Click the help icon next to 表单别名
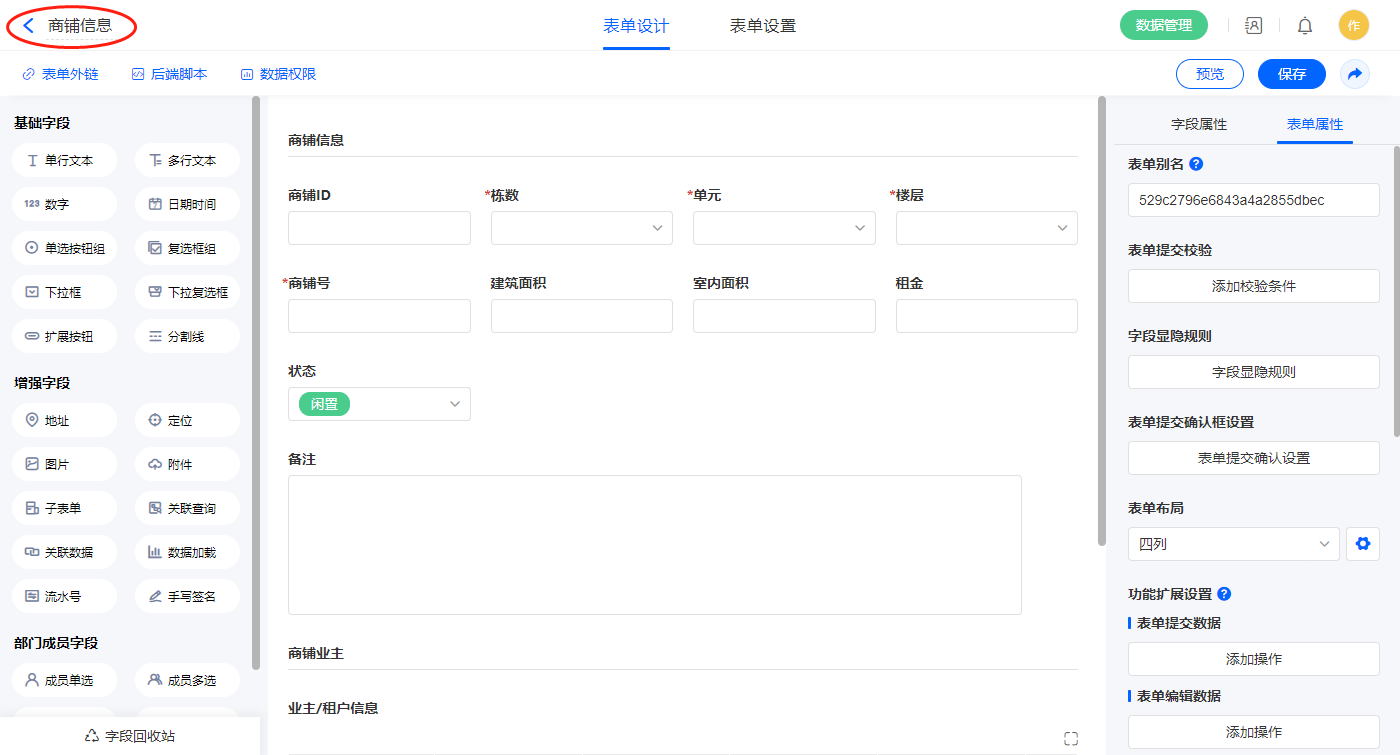 (1196, 164)
